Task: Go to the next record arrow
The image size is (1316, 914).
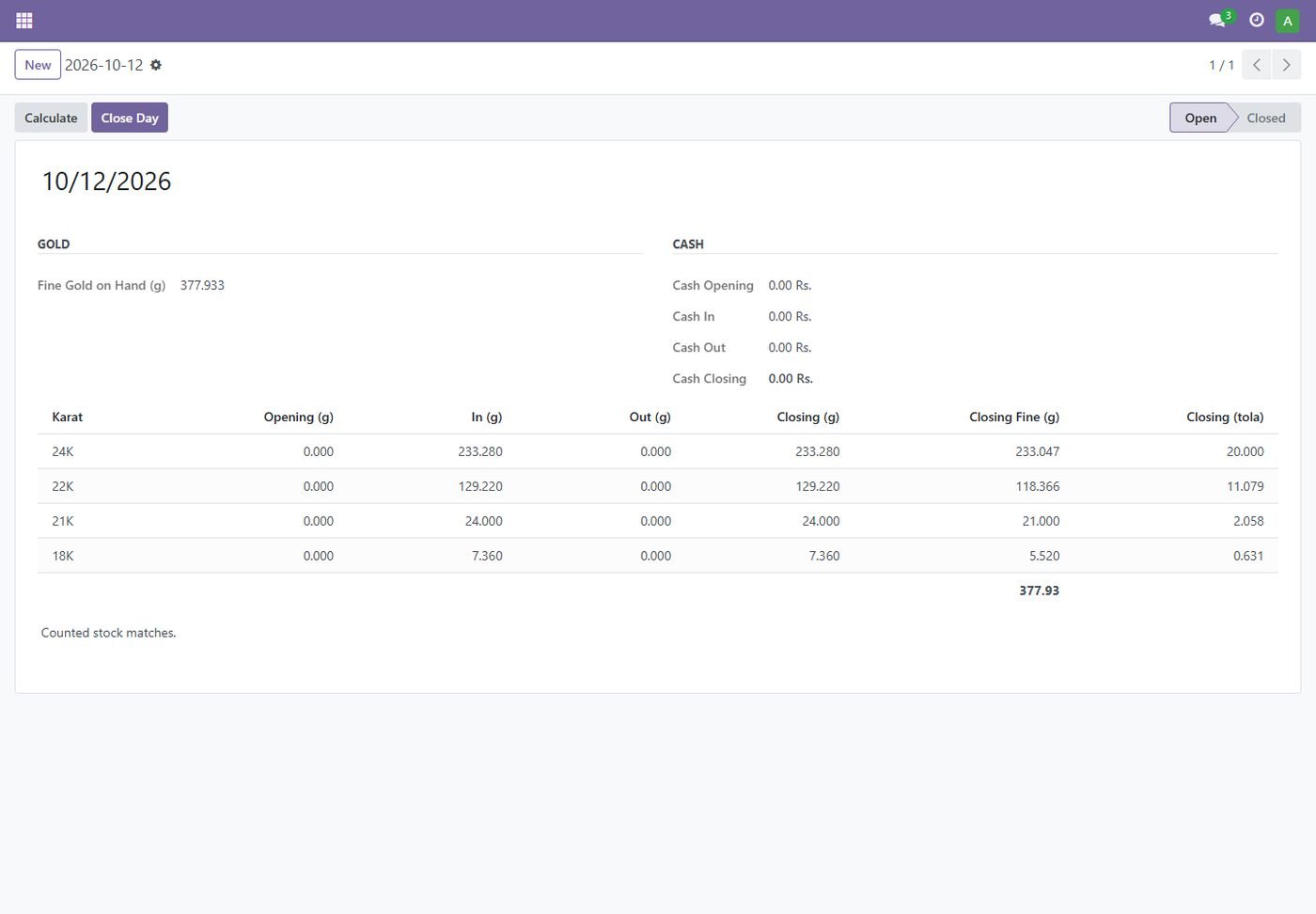Action: [x=1287, y=65]
